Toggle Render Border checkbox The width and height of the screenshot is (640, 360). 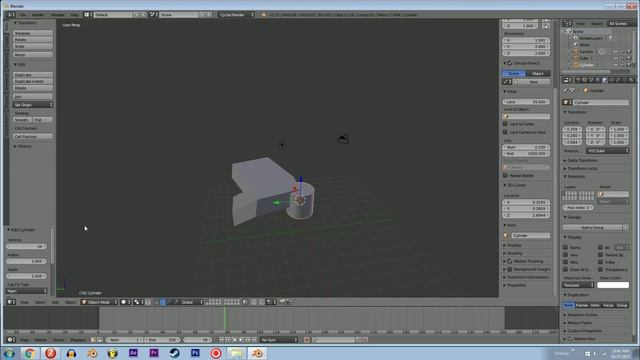click(505, 176)
